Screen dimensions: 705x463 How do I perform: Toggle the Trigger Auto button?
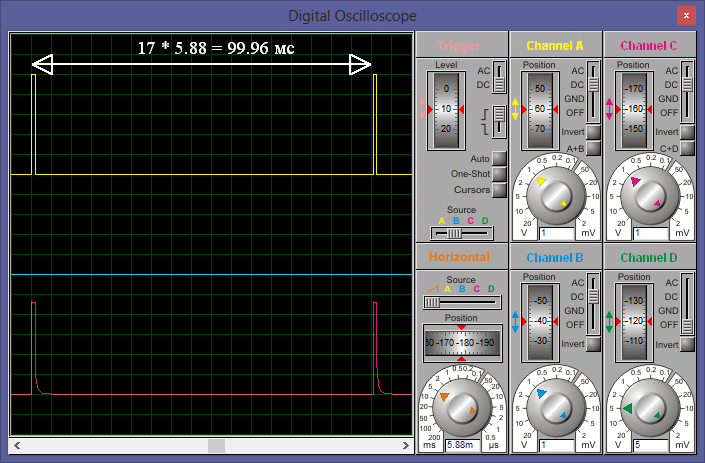point(499,159)
